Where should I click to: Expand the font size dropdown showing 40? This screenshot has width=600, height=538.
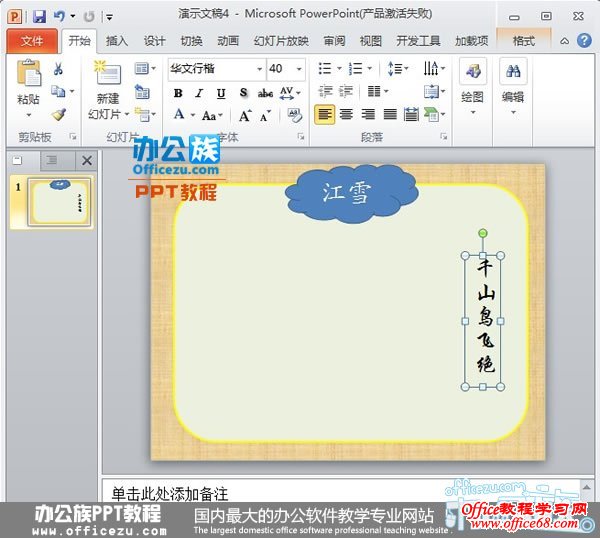pos(300,69)
